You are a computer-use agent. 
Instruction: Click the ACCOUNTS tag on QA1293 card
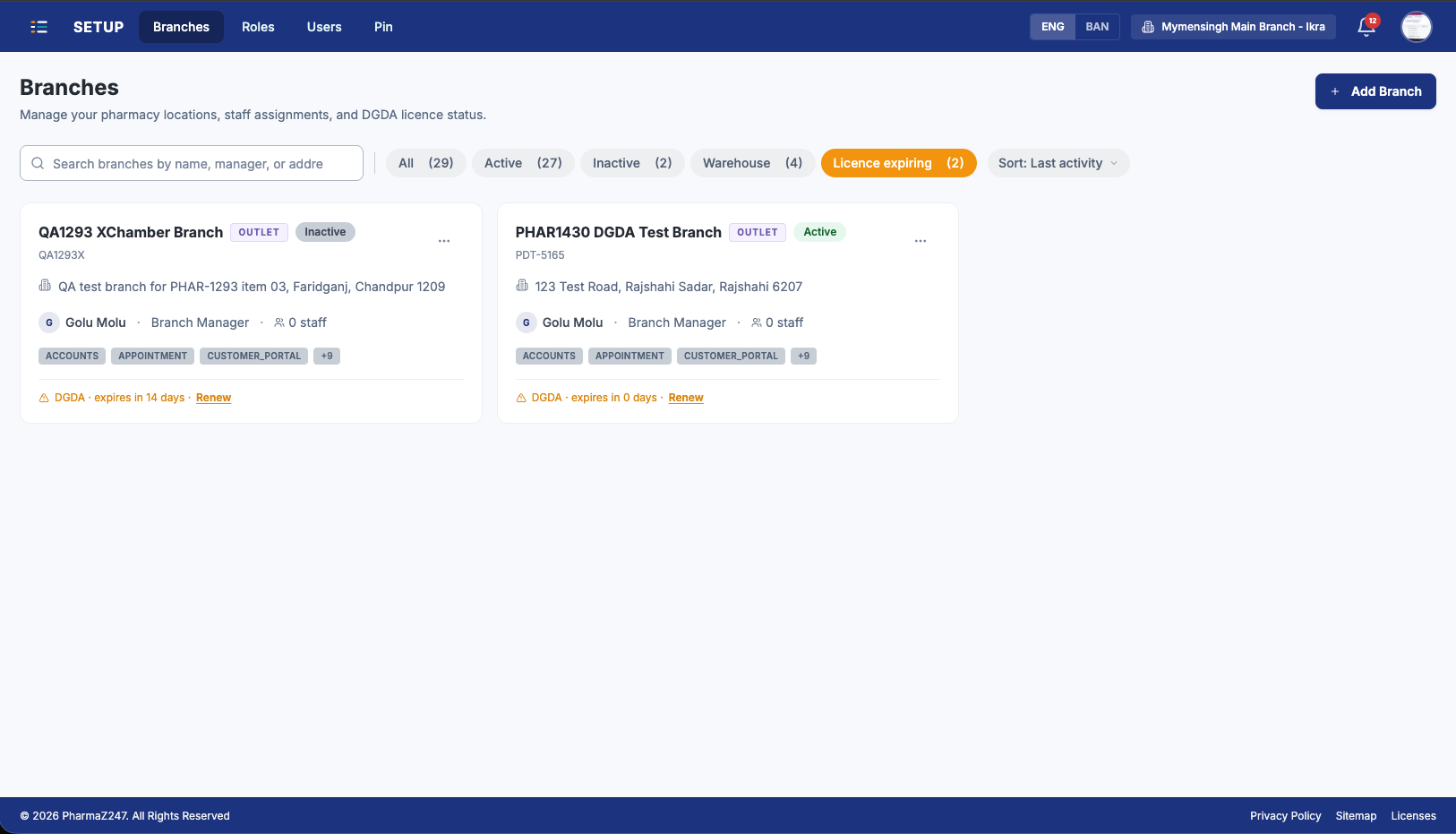coord(73,356)
